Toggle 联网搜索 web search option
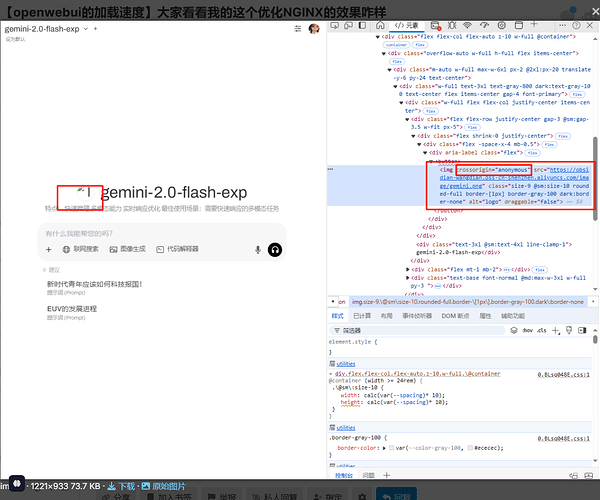The height and width of the screenshot is (500, 600). tap(80, 249)
